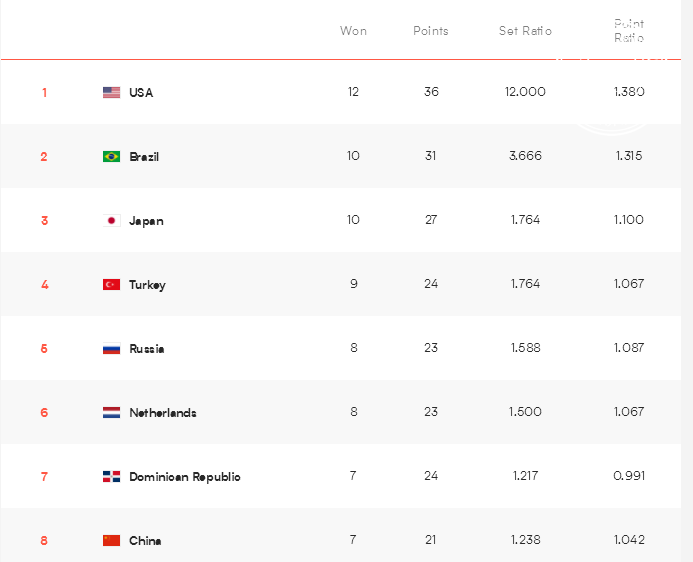Click the rank 8 number for China

tap(44, 540)
